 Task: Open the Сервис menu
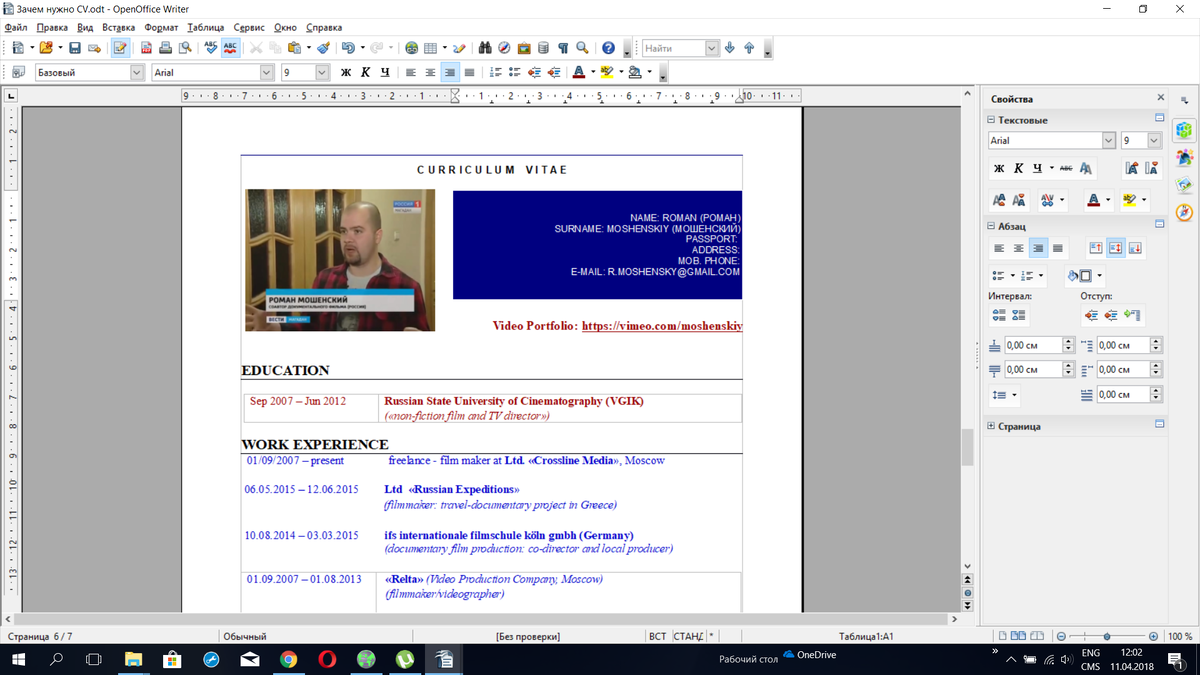coord(249,28)
